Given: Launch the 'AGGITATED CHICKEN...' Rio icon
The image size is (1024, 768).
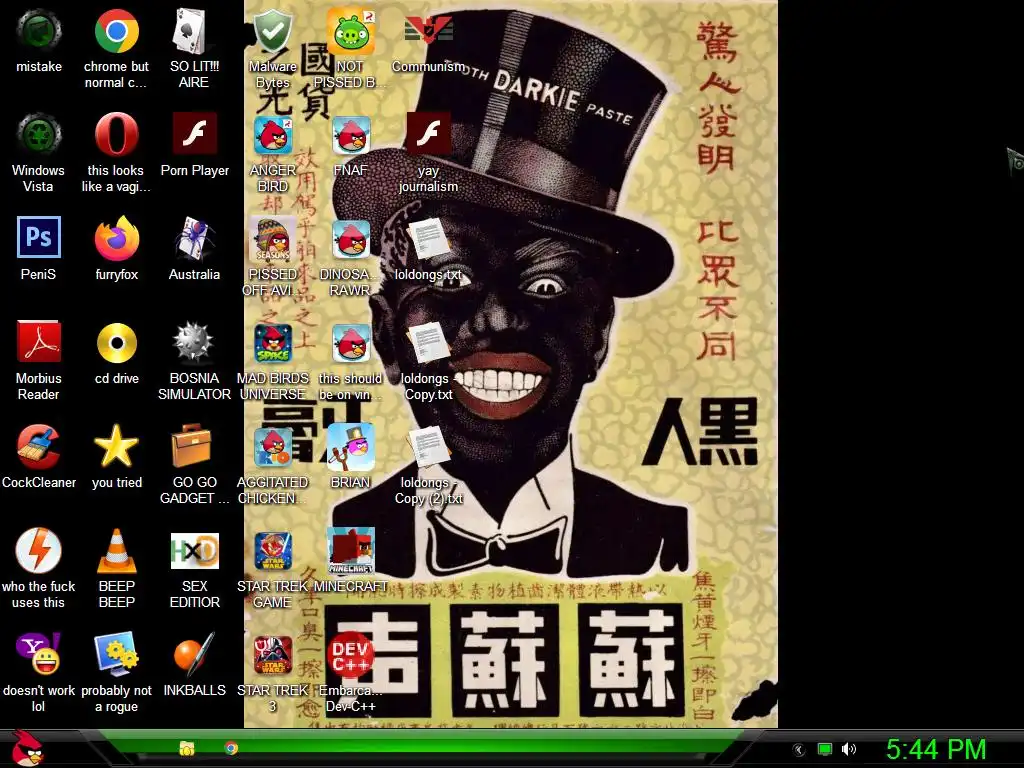Looking at the screenshot, I should tap(272, 447).
